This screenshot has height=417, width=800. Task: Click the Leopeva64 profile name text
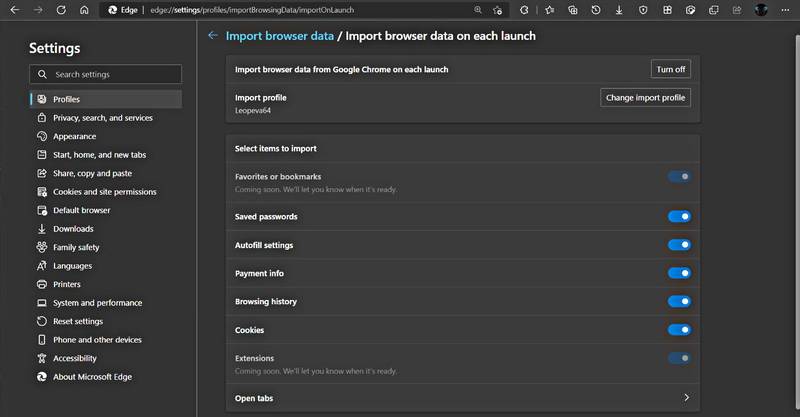[253, 110]
